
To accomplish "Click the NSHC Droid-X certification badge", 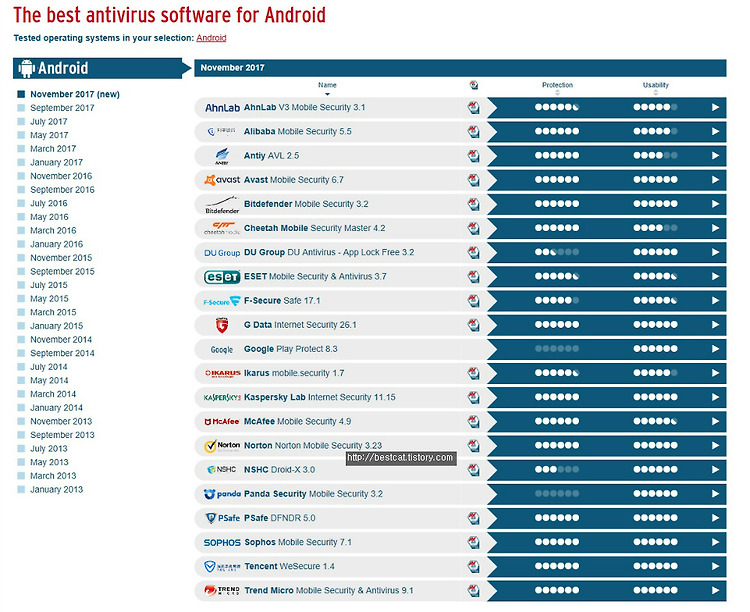I will click(474, 469).
